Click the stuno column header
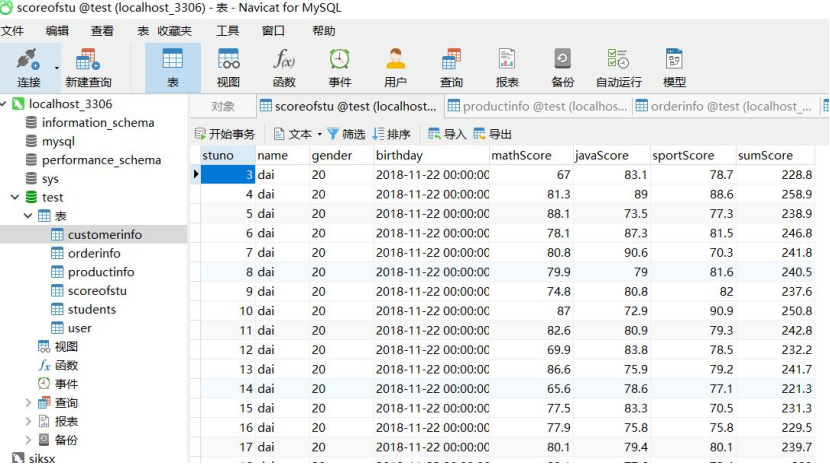This screenshot has height=464, width=830. (228, 155)
